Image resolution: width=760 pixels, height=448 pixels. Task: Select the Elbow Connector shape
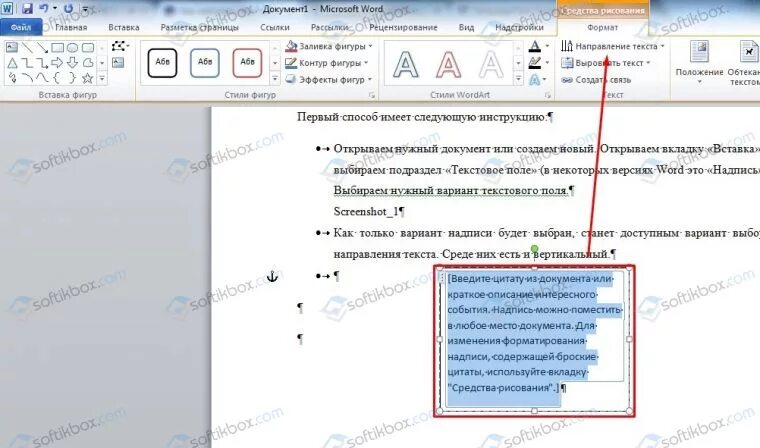tap(28, 63)
